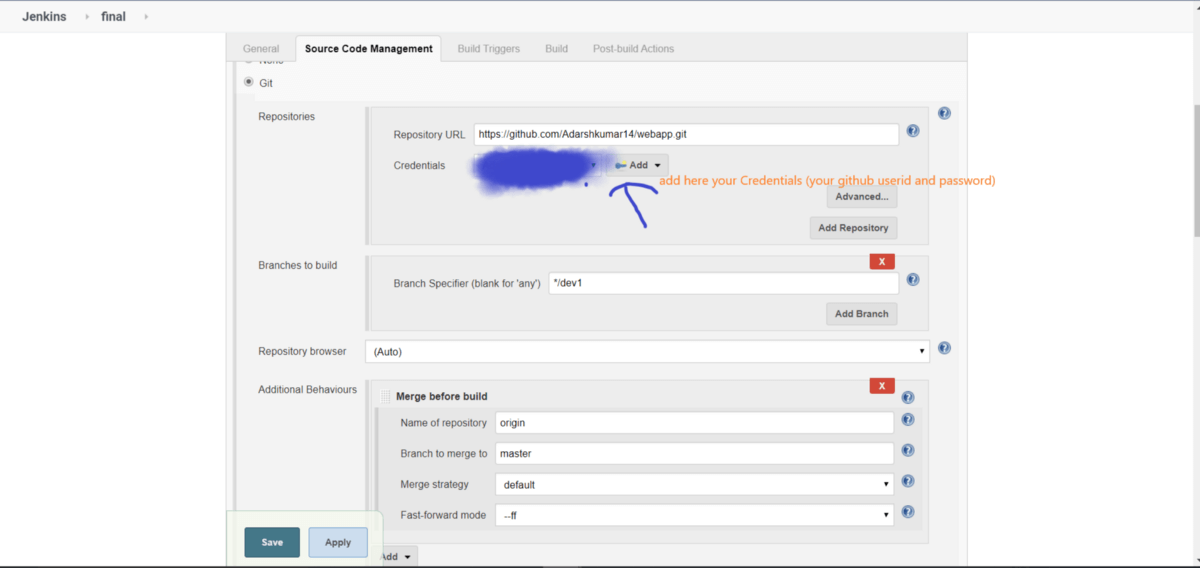Focus the Repository URL field
The height and width of the screenshot is (568, 1200).
(x=686, y=134)
